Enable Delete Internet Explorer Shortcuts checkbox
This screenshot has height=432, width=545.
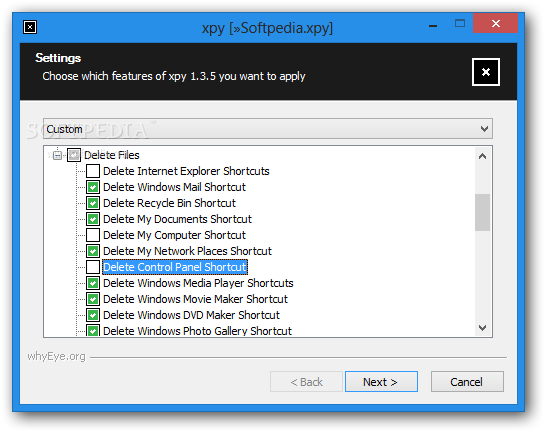(93, 171)
